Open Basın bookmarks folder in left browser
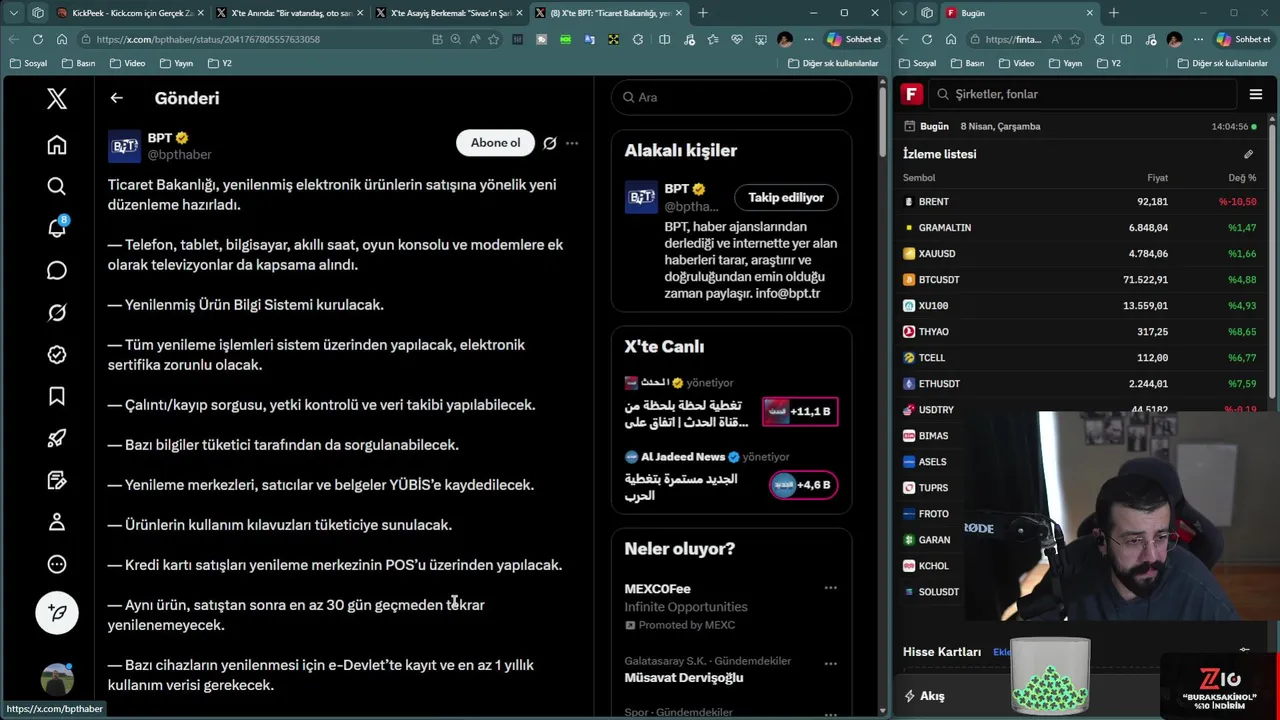The image size is (1280, 720). tap(78, 63)
